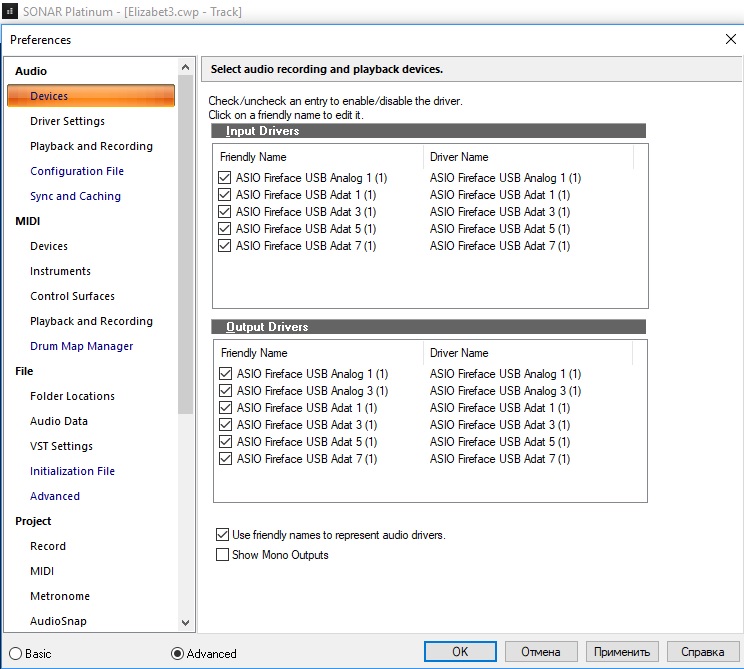Click the MIDI section heading
This screenshot has height=669, width=744.
[28, 221]
